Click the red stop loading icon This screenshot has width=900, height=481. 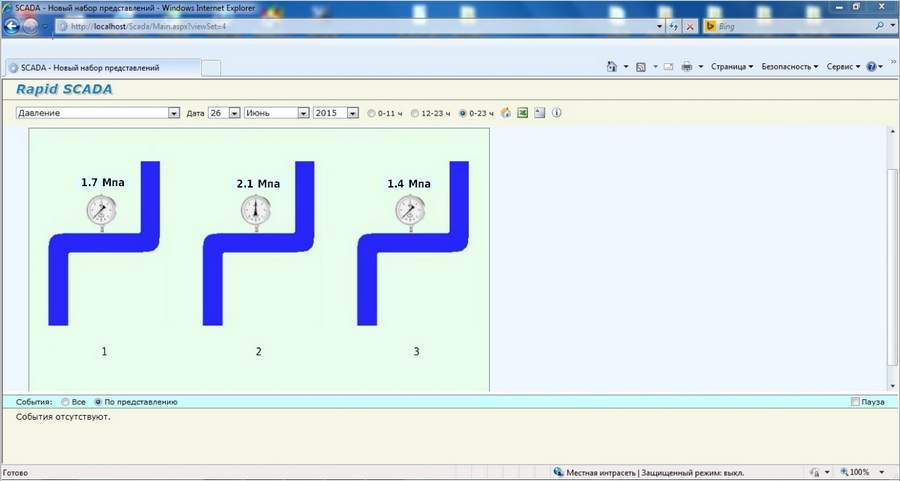tap(690, 26)
